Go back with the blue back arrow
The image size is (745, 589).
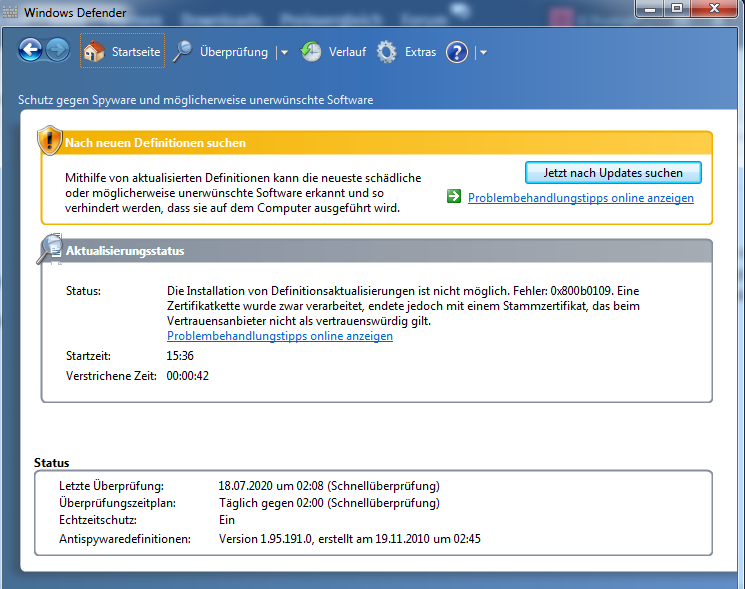click(30, 50)
